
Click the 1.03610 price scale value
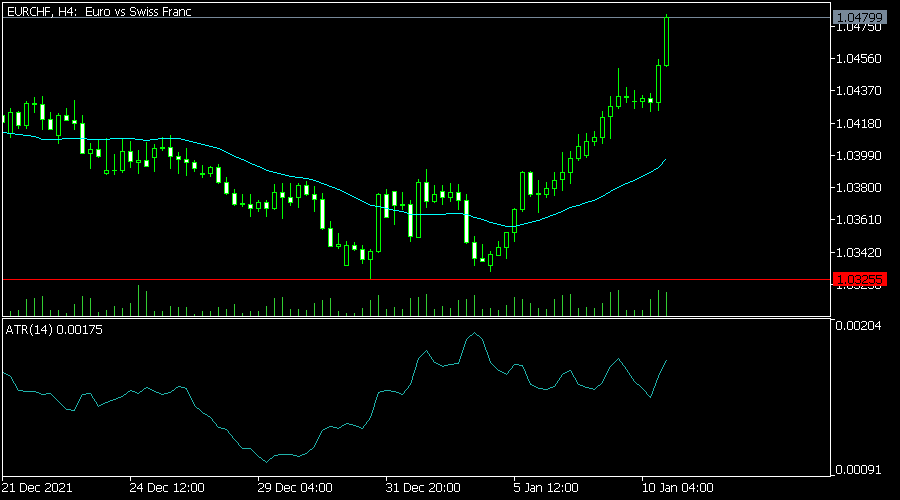[859, 220]
